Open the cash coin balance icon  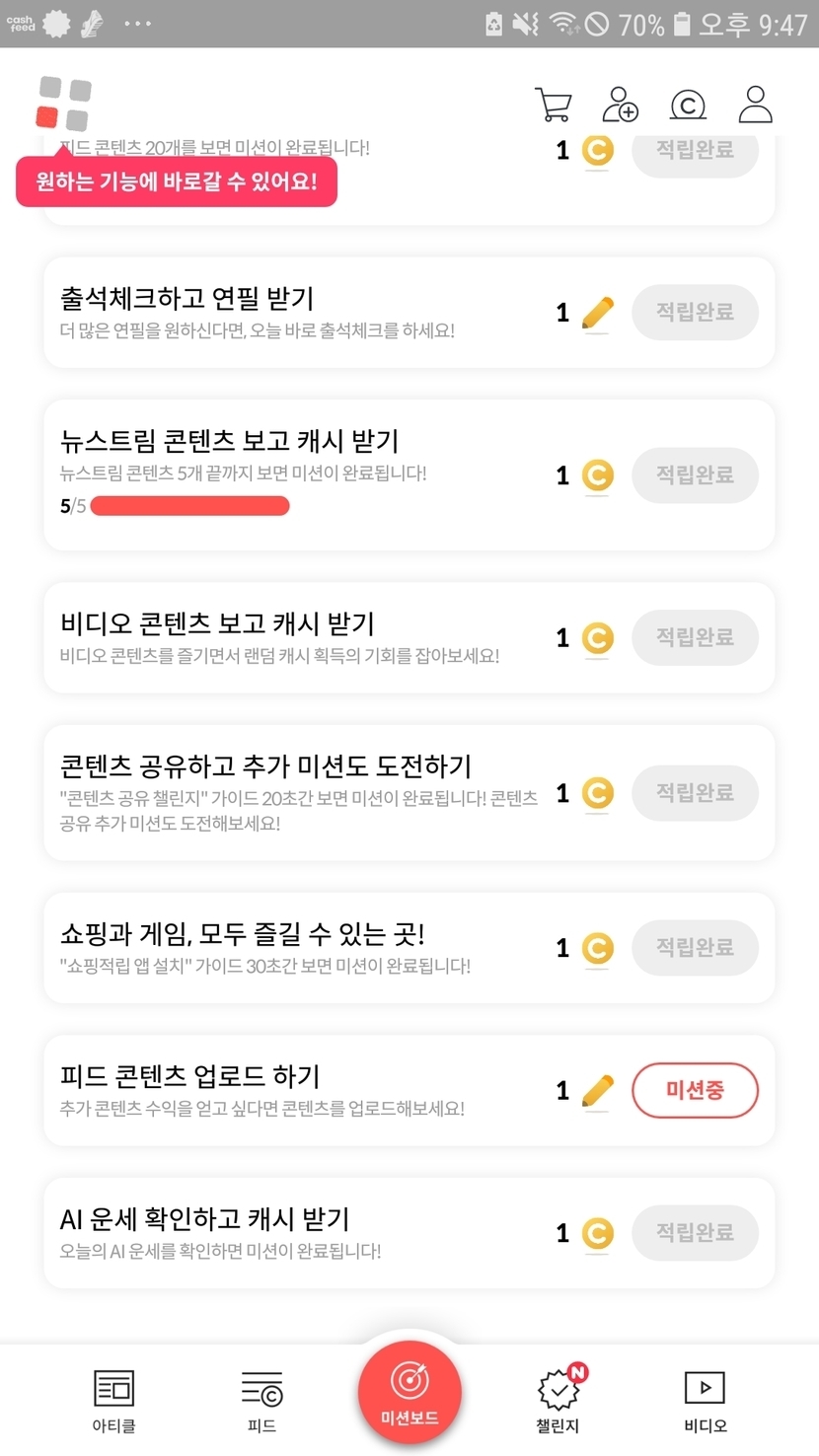tap(688, 104)
